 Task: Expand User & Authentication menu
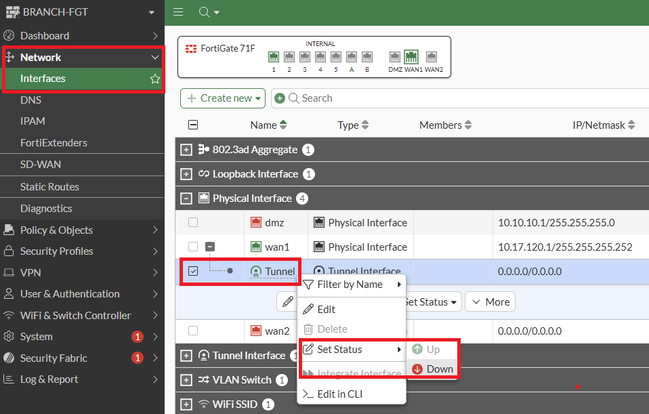pyautogui.click(x=82, y=294)
